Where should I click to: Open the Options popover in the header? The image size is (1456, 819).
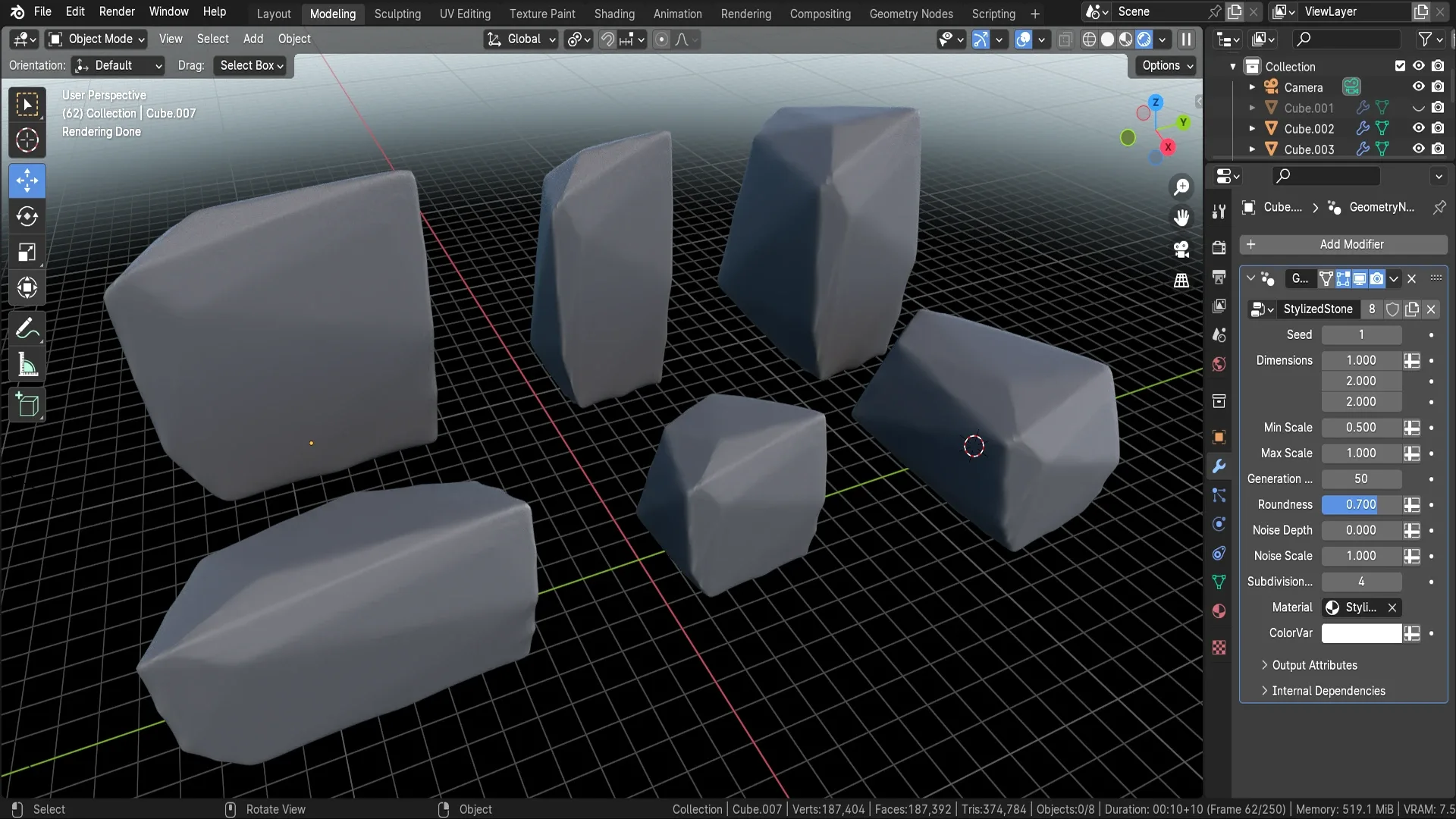[x=1165, y=65]
